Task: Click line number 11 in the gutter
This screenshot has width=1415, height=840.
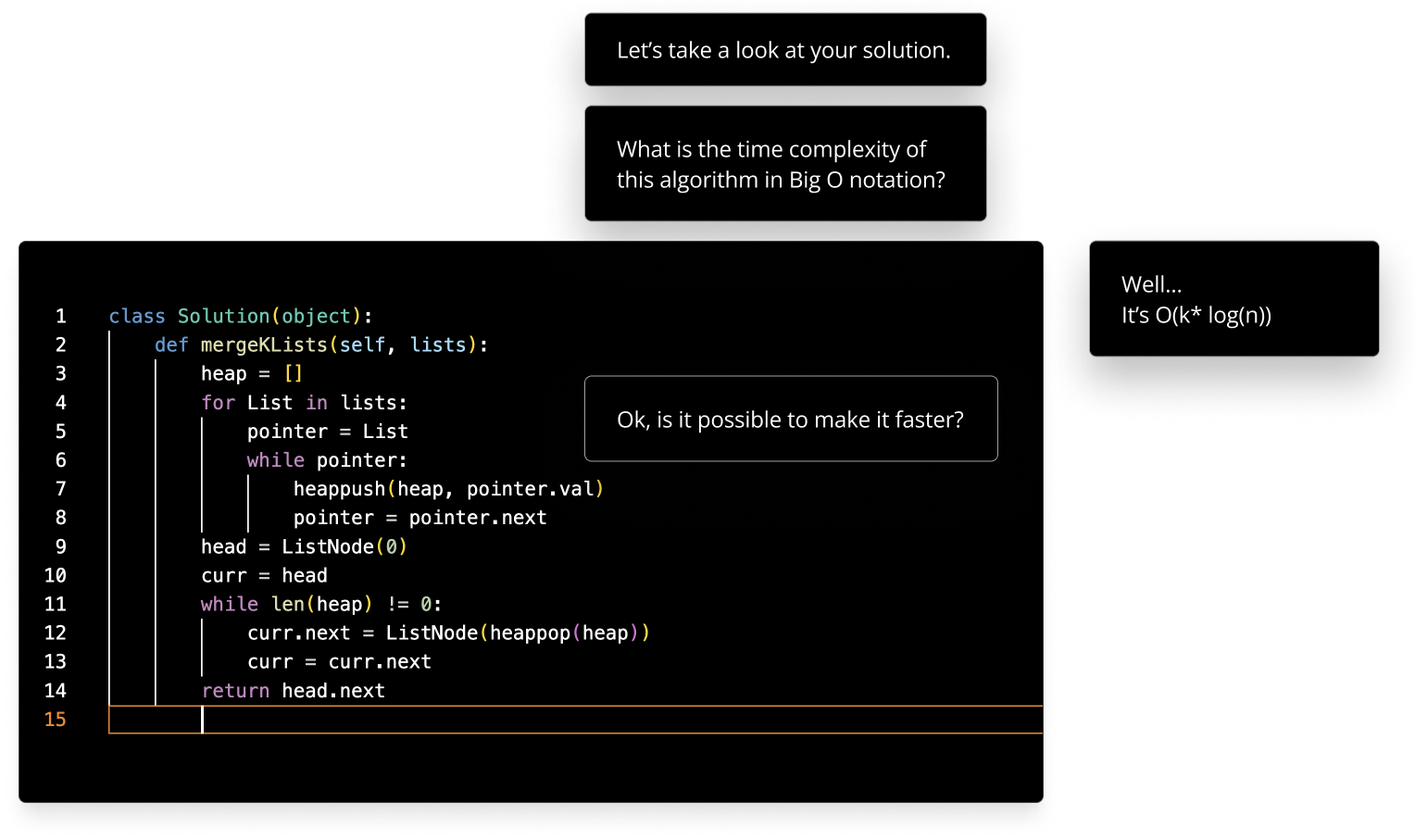Action: pyautogui.click(x=56, y=605)
